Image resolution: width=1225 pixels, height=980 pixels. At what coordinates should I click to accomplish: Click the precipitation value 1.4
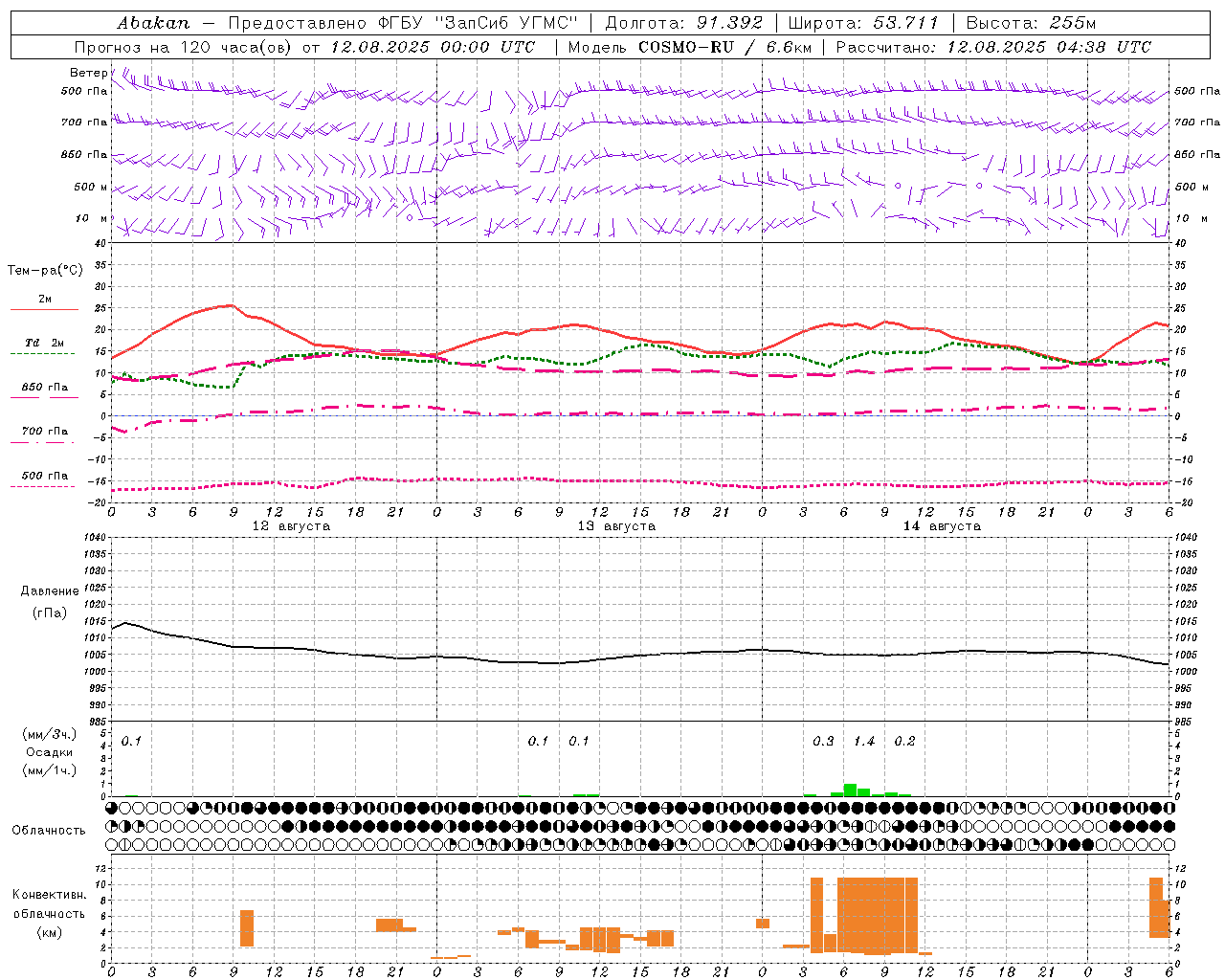click(864, 742)
